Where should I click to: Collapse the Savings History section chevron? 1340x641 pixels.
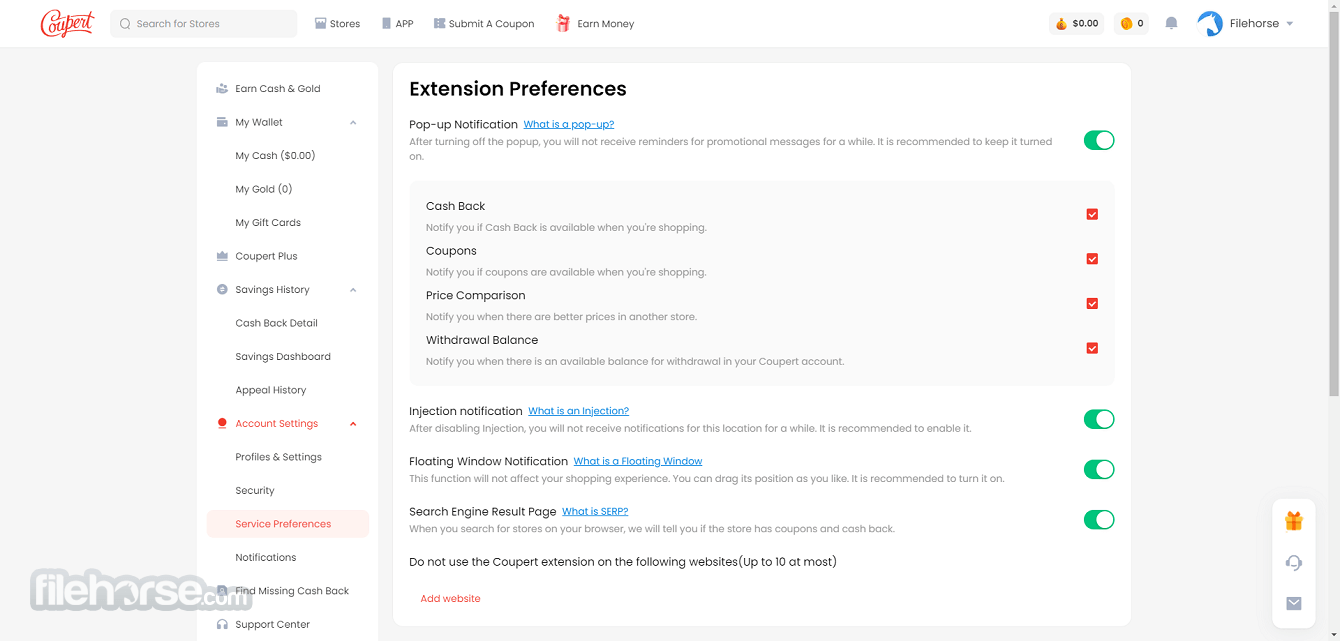tap(353, 290)
